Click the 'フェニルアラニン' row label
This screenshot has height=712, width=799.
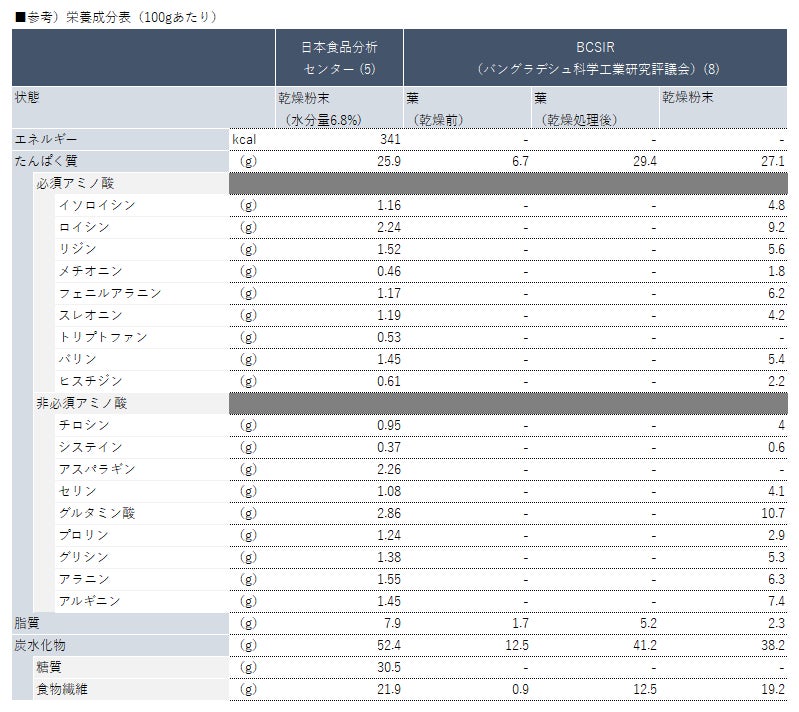[110, 293]
